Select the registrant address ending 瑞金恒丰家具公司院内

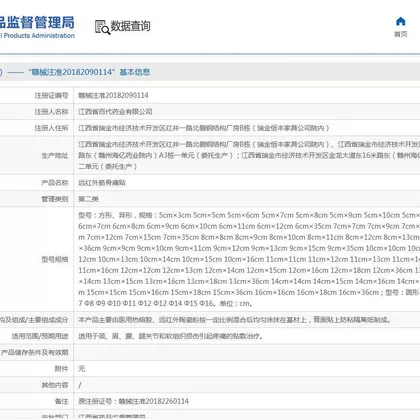click(x=204, y=128)
